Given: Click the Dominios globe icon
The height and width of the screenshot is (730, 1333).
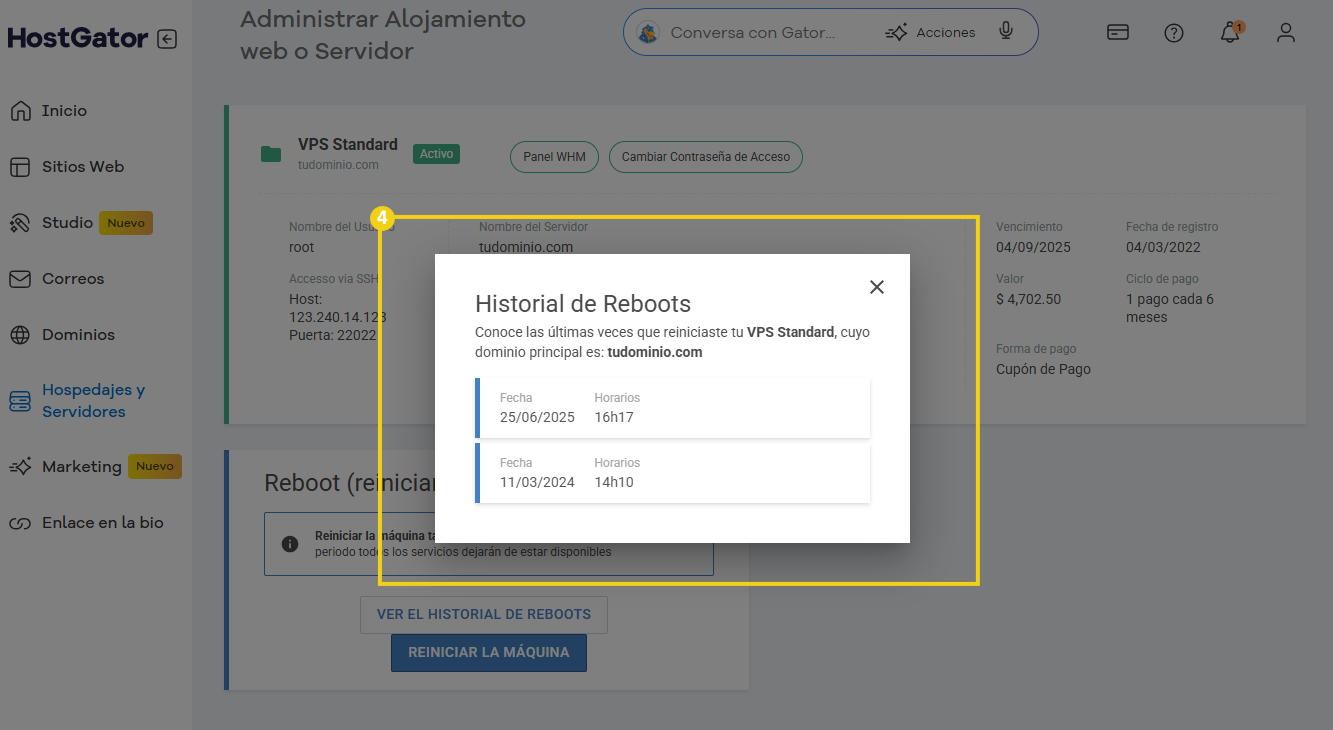Looking at the screenshot, I should [x=20, y=335].
